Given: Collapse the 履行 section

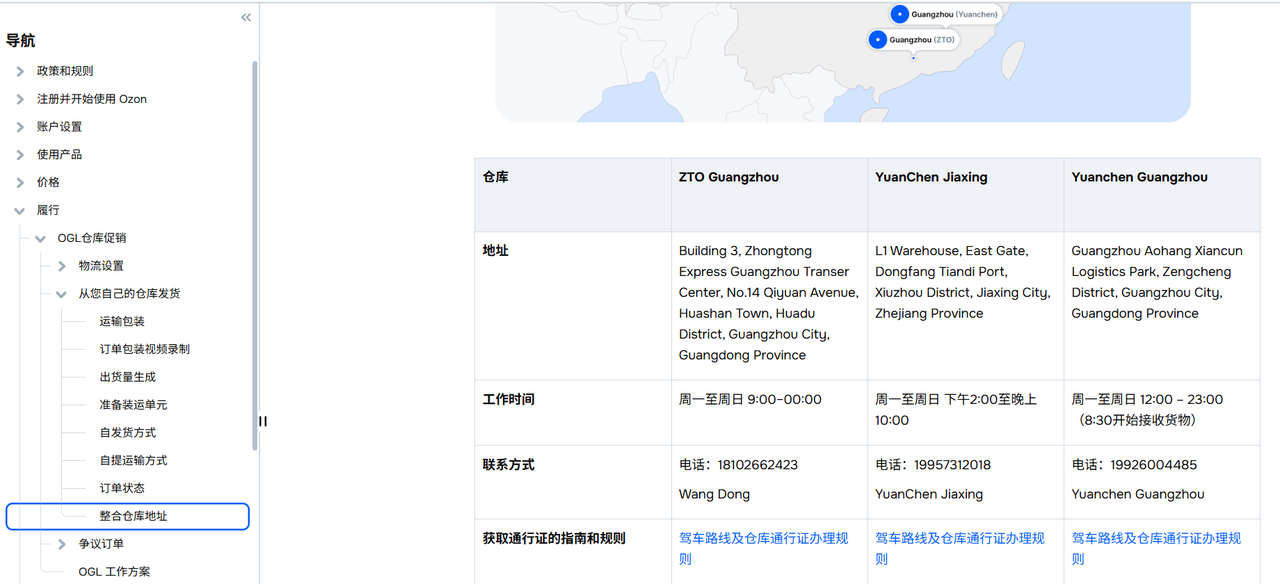Looking at the screenshot, I should click(x=20, y=211).
